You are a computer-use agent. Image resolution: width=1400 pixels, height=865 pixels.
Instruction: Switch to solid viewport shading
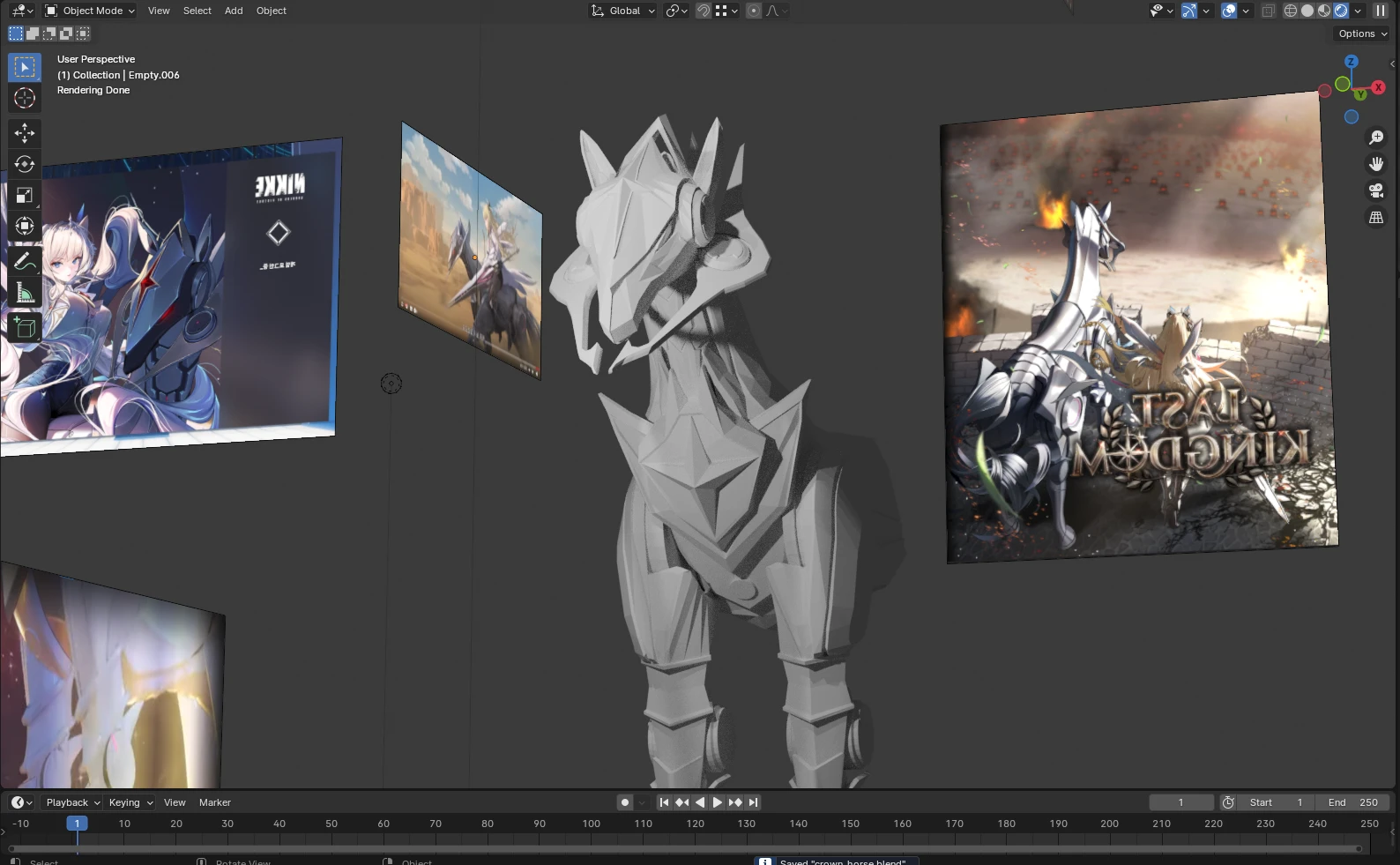pos(1307,11)
